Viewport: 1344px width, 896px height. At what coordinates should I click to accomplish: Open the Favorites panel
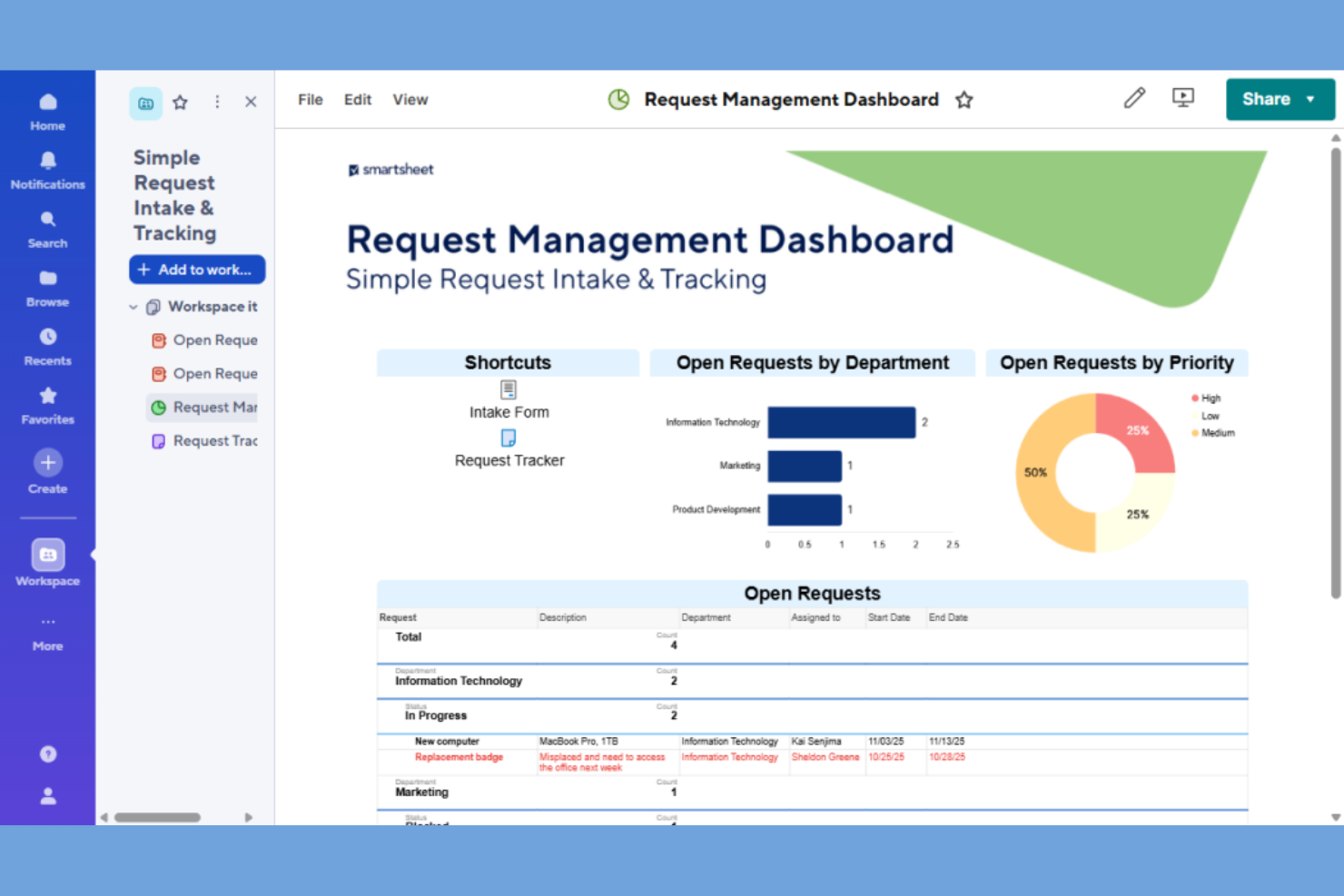(x=47, y=402)
